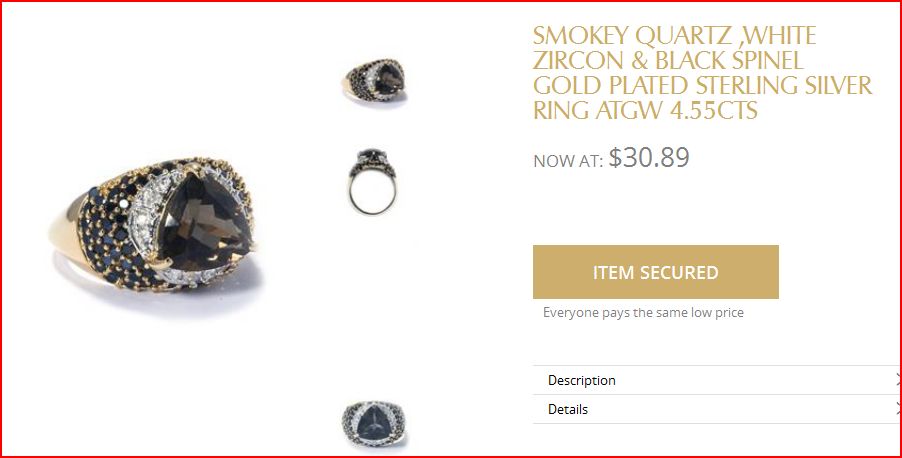Click the chevron beside the Details row
The height and width of the screenshot is (458, 902).
899,410
